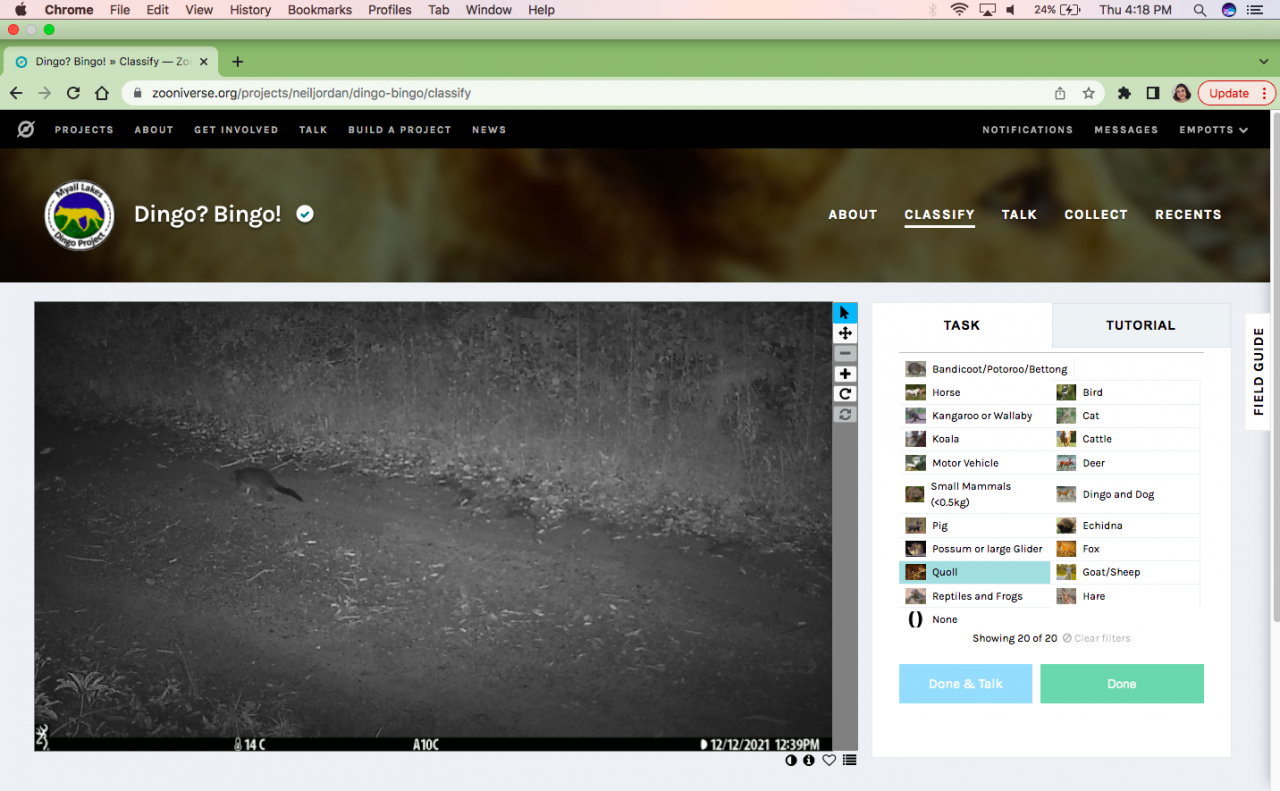Clear the species filters

click(1096, 638)
